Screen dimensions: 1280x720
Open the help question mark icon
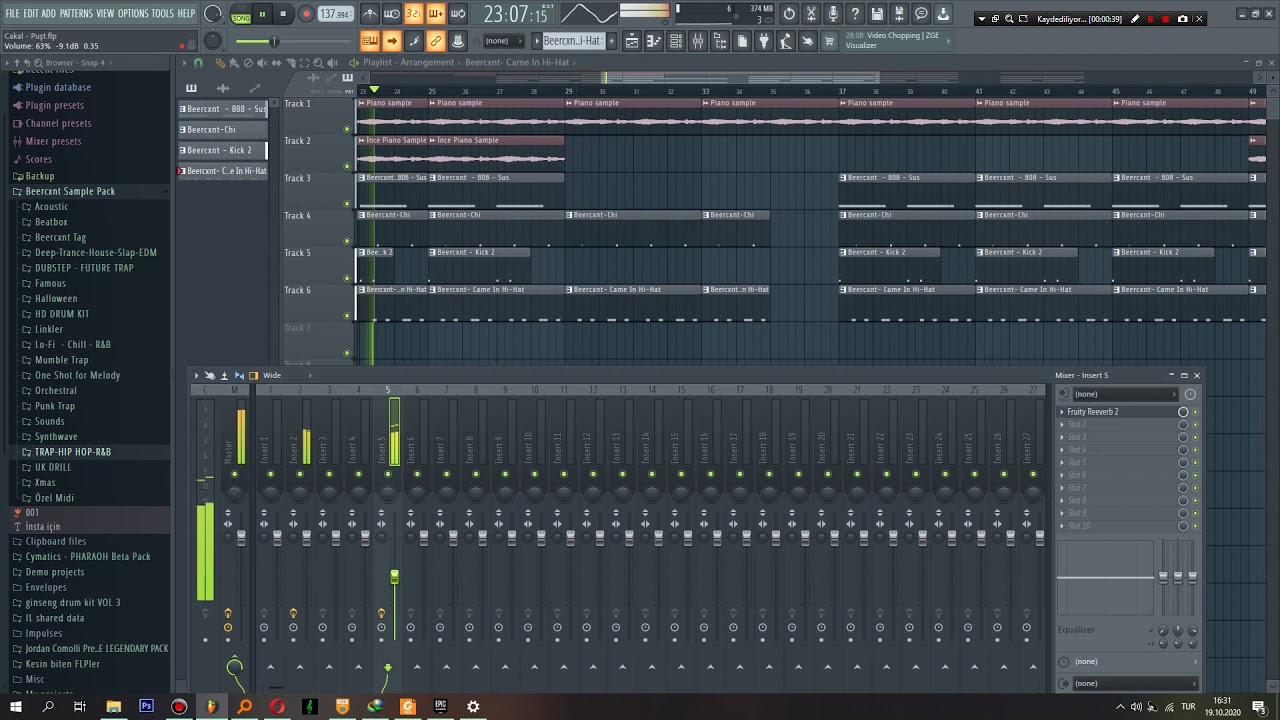click(855, 14)
